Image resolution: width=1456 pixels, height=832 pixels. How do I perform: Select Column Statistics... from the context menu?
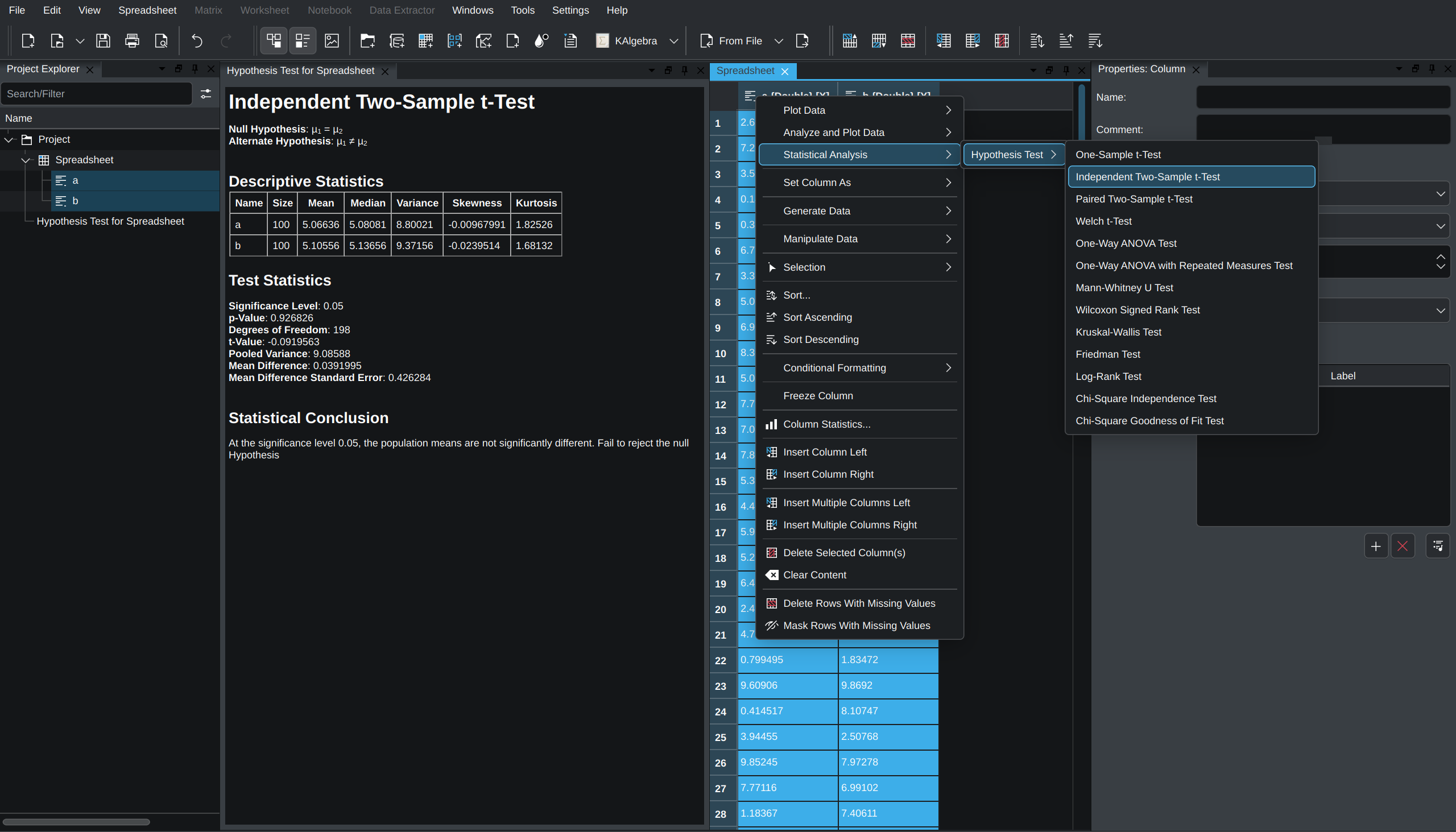coord(826,424)
